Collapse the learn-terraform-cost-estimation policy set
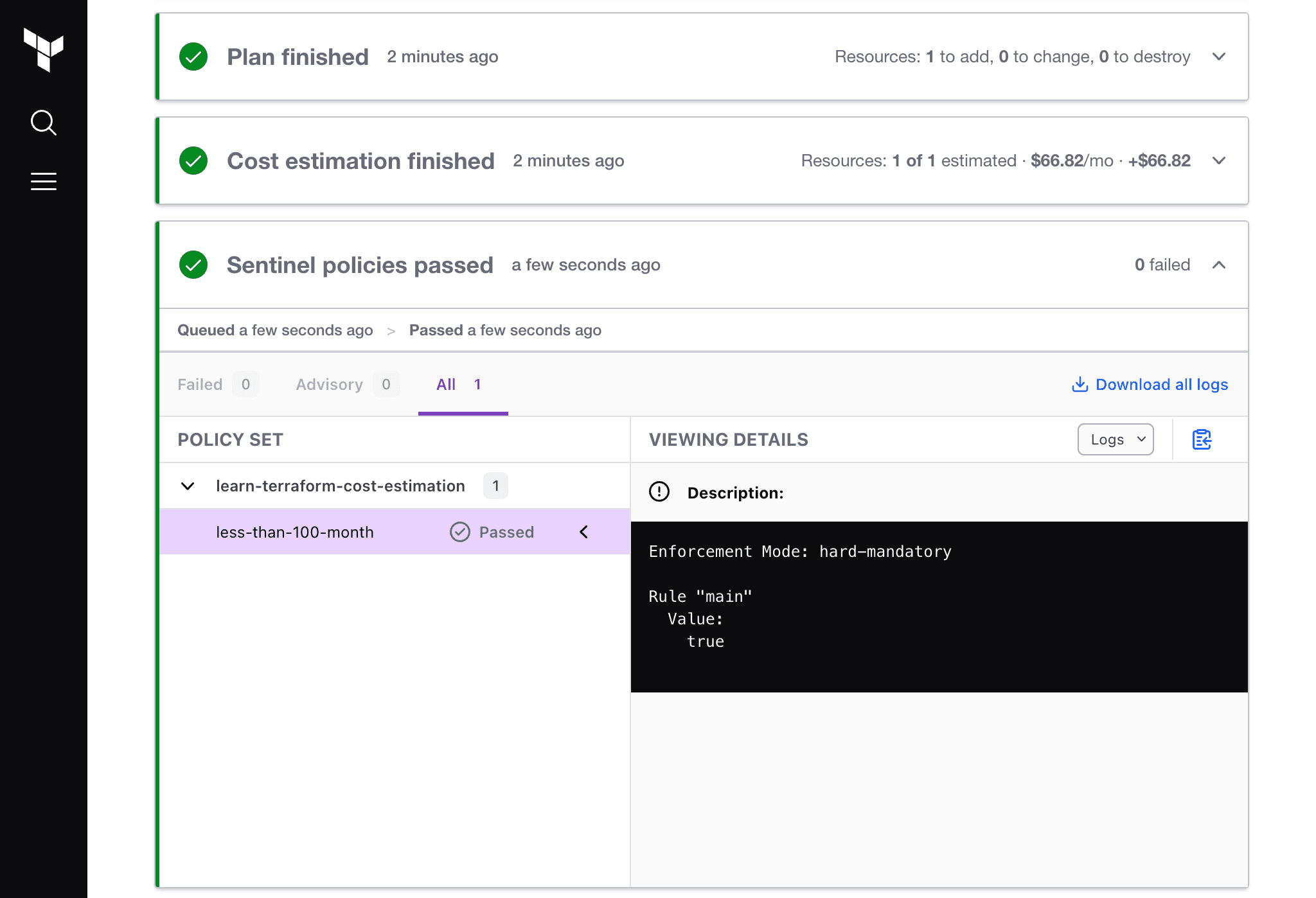 188,486
